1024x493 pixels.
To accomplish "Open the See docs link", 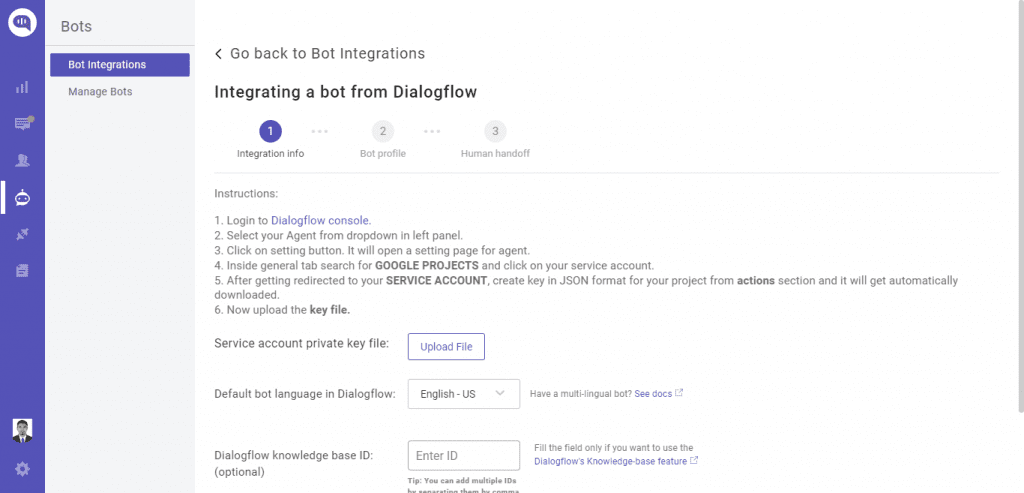I will tap(653, 394).
